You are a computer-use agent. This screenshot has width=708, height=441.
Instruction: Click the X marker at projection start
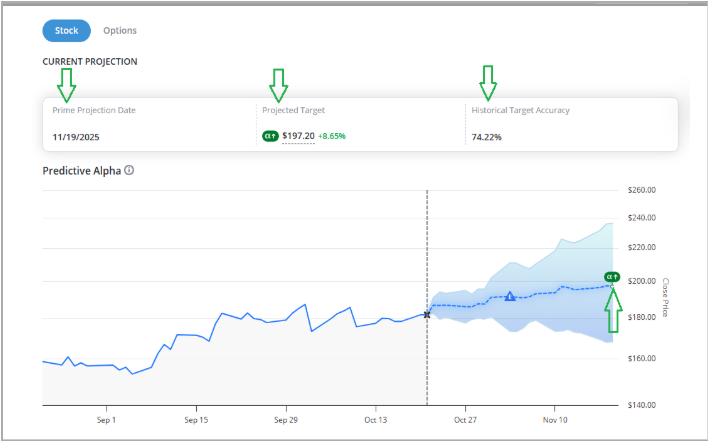coord(427,315)
